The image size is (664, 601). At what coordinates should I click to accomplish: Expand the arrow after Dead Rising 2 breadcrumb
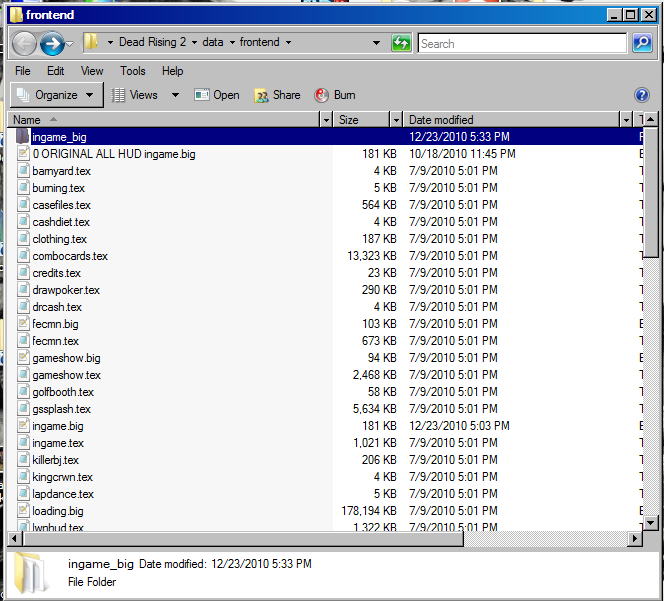[x=194, y=43]
